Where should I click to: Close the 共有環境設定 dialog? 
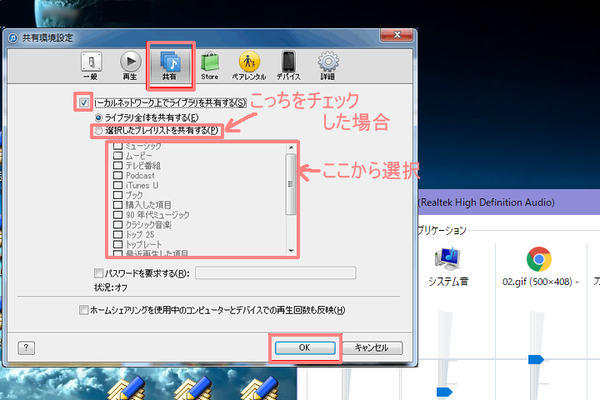pos(397,35)
